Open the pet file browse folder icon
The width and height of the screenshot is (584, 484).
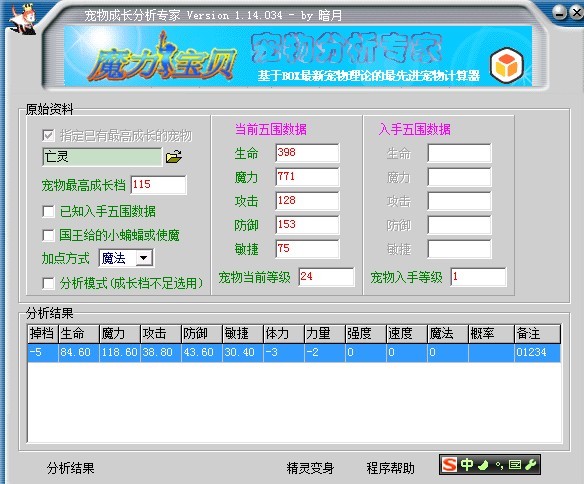pos(174,157)
